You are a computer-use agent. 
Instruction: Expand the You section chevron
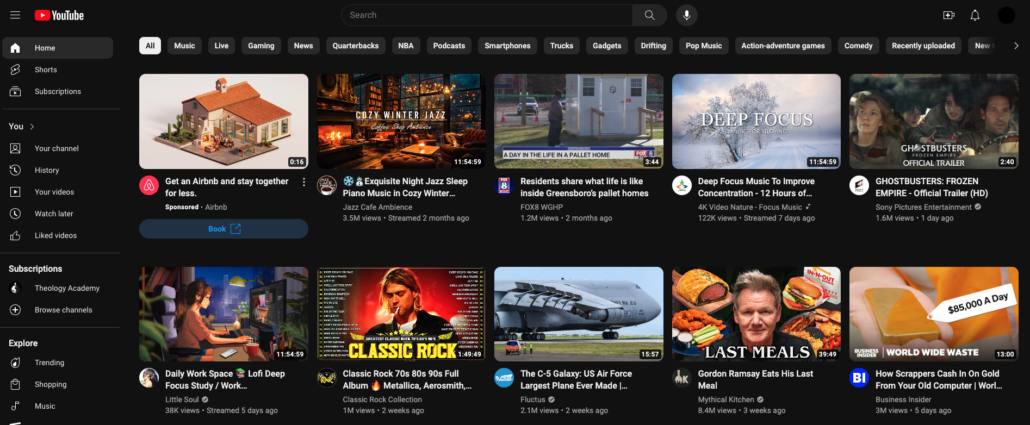pyautogui.click(x=32, y=127)
